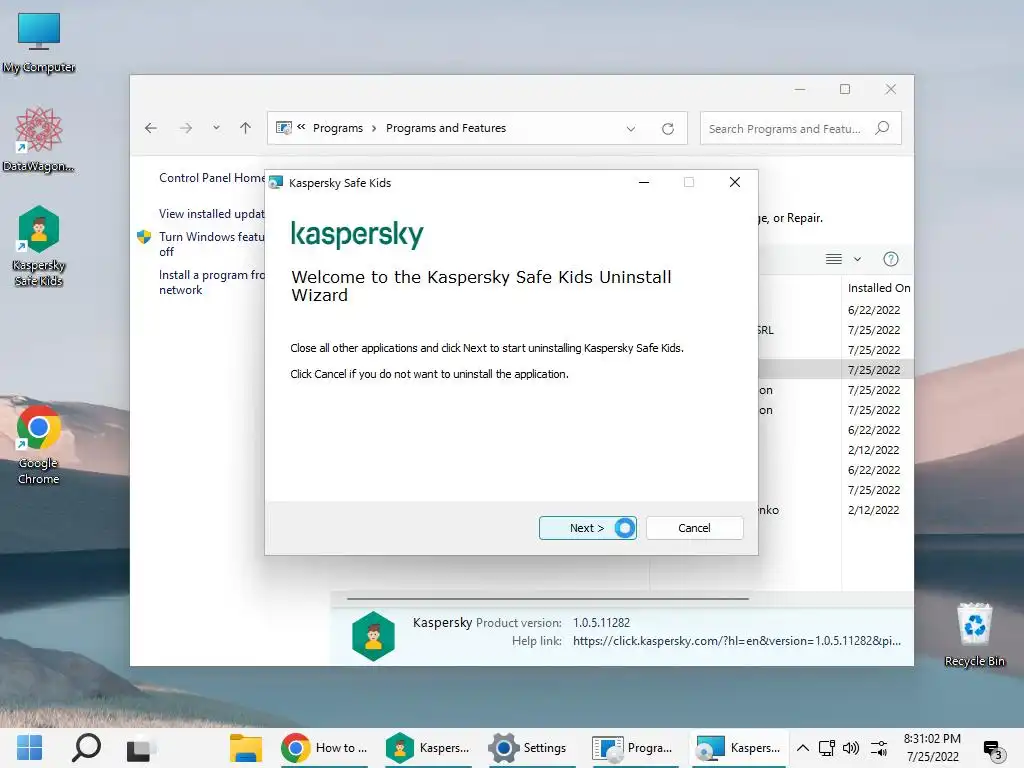
Task: Open Control Panel Home link
Action: (x=212, y=178)
